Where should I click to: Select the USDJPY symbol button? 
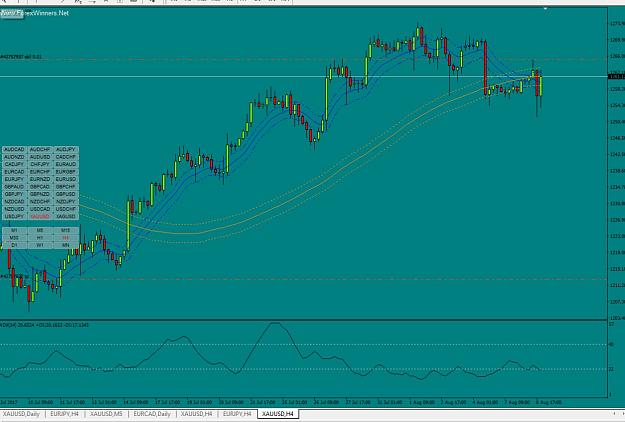coord(14,216)
